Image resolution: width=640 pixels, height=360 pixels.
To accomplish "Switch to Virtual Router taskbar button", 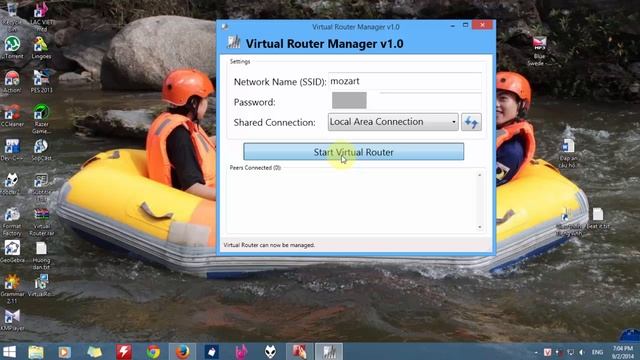I will [x=329, y=352].
